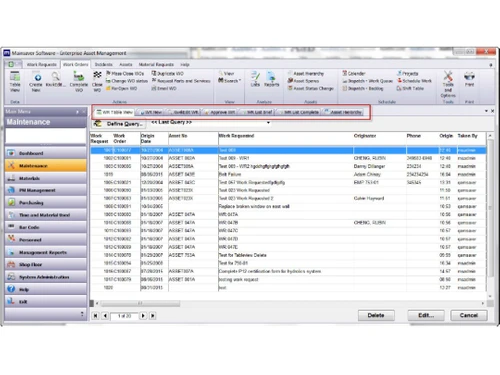Image resolution: width=500 pixels, height=375 pixels.
Task: Open the Search dropdown in ribbon
Action: 229,81
